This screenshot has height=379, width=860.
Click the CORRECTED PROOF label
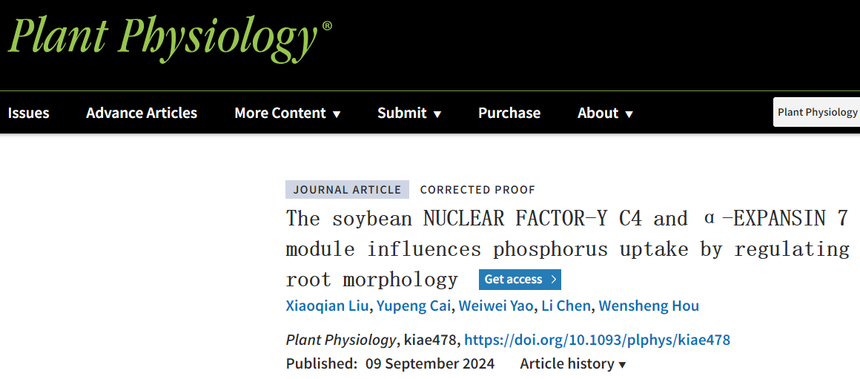(x=477, y=190)
